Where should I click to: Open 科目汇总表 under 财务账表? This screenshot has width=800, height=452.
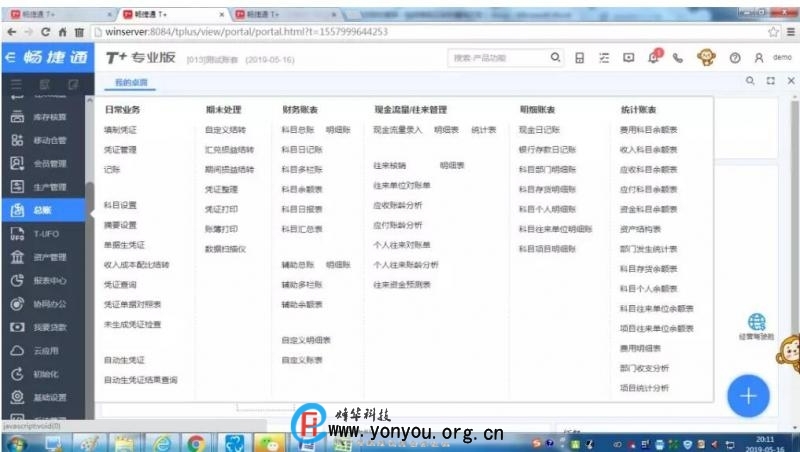click(x=302, y=229)
